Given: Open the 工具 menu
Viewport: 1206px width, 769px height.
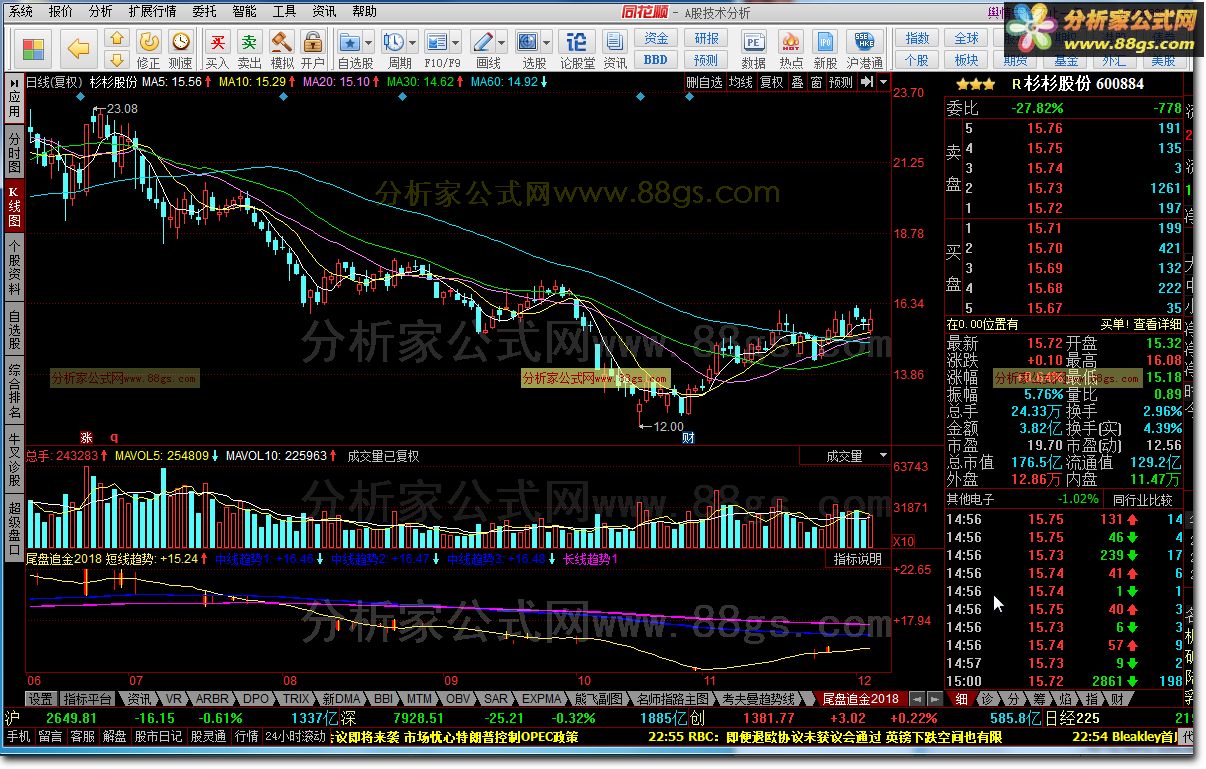Looking at the screenshot, I should tap(284, 12).
